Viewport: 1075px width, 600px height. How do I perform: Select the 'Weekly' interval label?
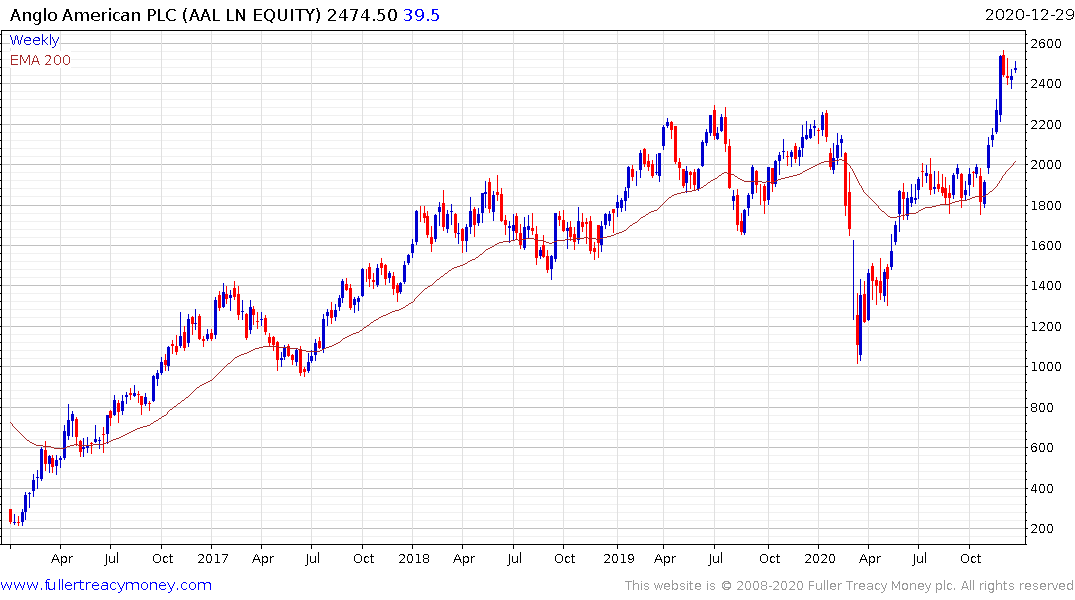[x=34, y=40]
